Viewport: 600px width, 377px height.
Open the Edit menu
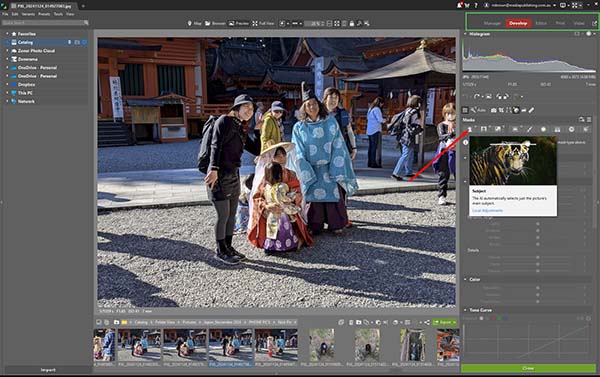coord(15,14)
